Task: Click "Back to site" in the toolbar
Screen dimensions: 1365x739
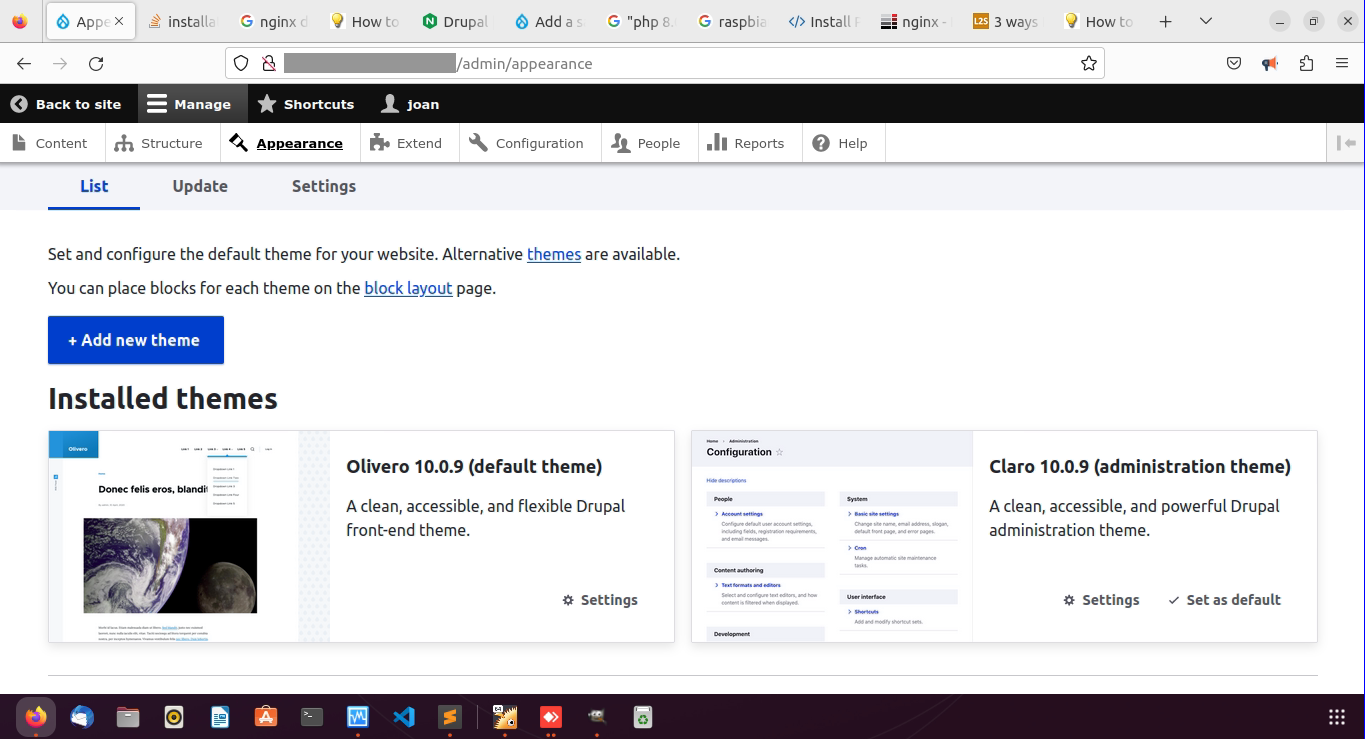Action: [x=66, y=104]
